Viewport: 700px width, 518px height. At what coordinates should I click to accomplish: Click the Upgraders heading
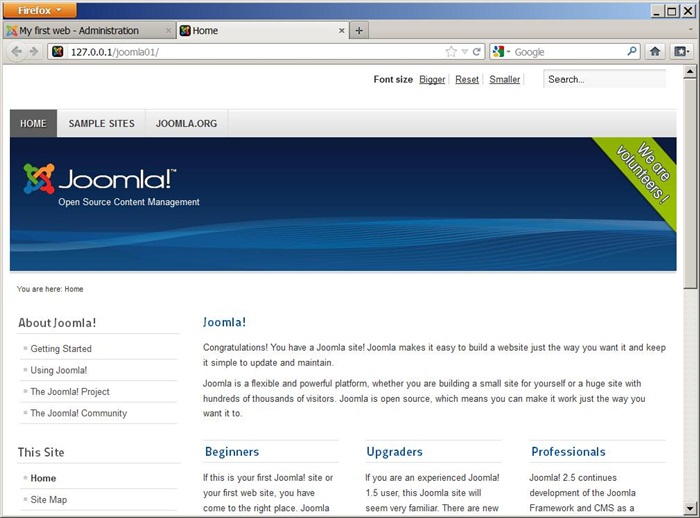pyautogui.click(x=395, y=451)
